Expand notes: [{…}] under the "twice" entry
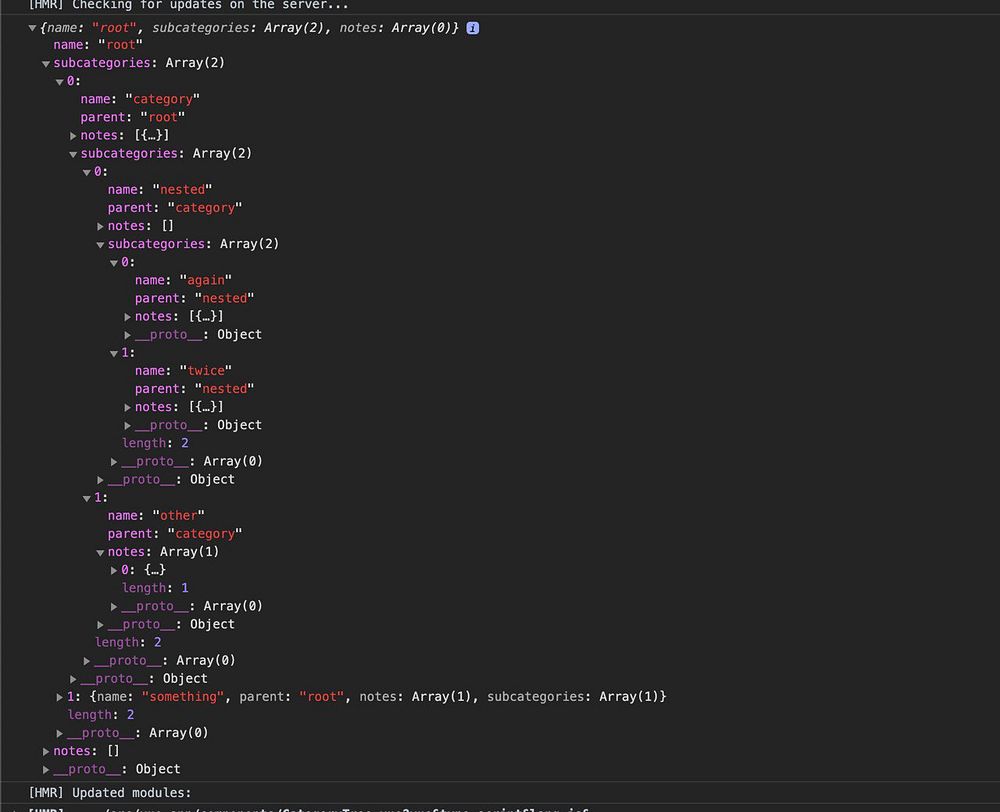This screenshot has width=1000, height=812. click(x=128, y=408)
